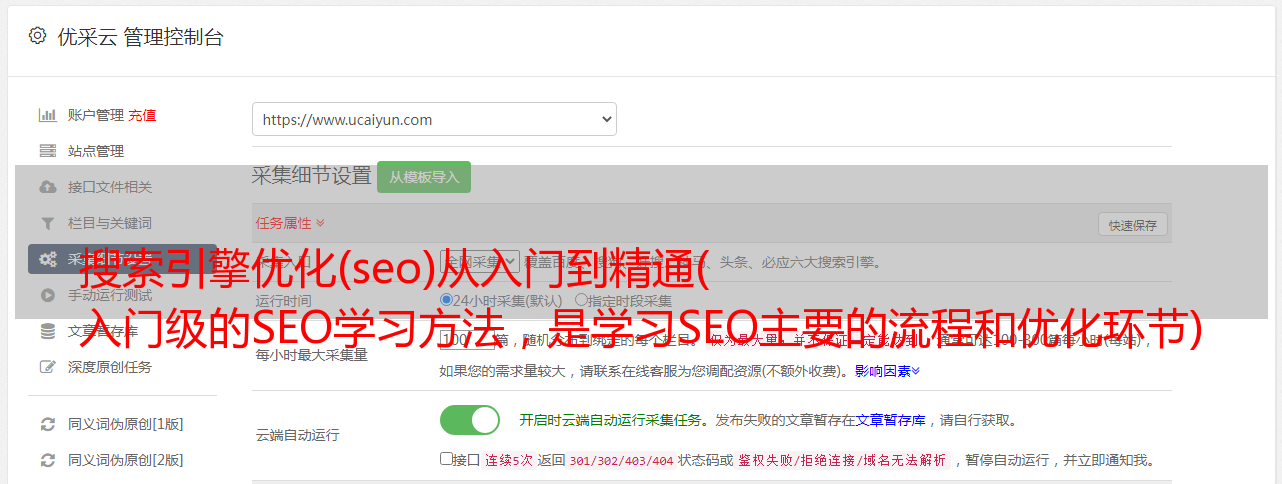Click the refresh icon beside 同义词伪原创[1版]
Screen dimensions: 1282x484
point(47,424)
